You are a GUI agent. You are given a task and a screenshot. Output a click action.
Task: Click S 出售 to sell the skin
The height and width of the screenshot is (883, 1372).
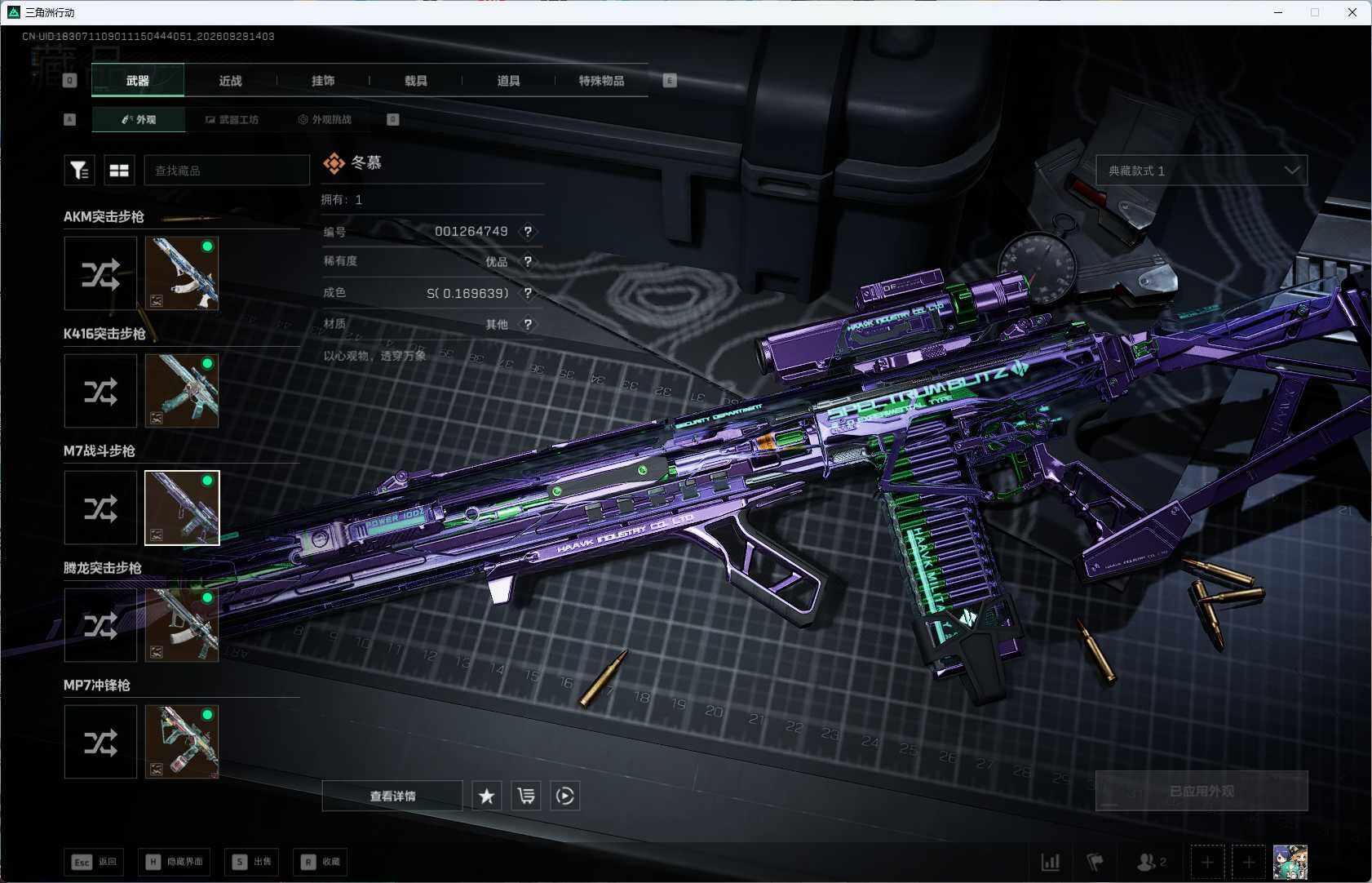click(251, 862)
